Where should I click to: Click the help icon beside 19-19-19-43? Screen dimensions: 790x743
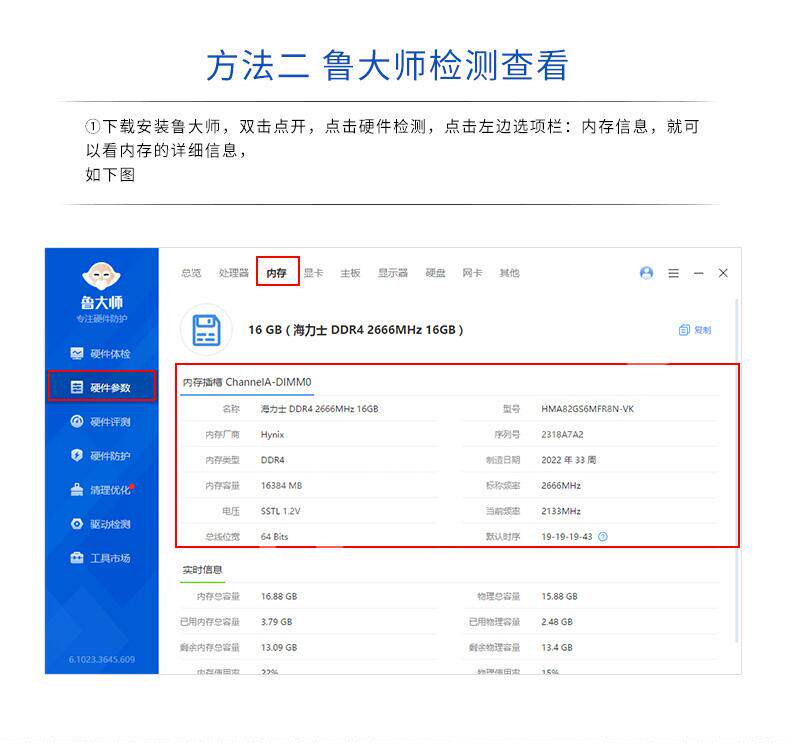click(603, 536)
